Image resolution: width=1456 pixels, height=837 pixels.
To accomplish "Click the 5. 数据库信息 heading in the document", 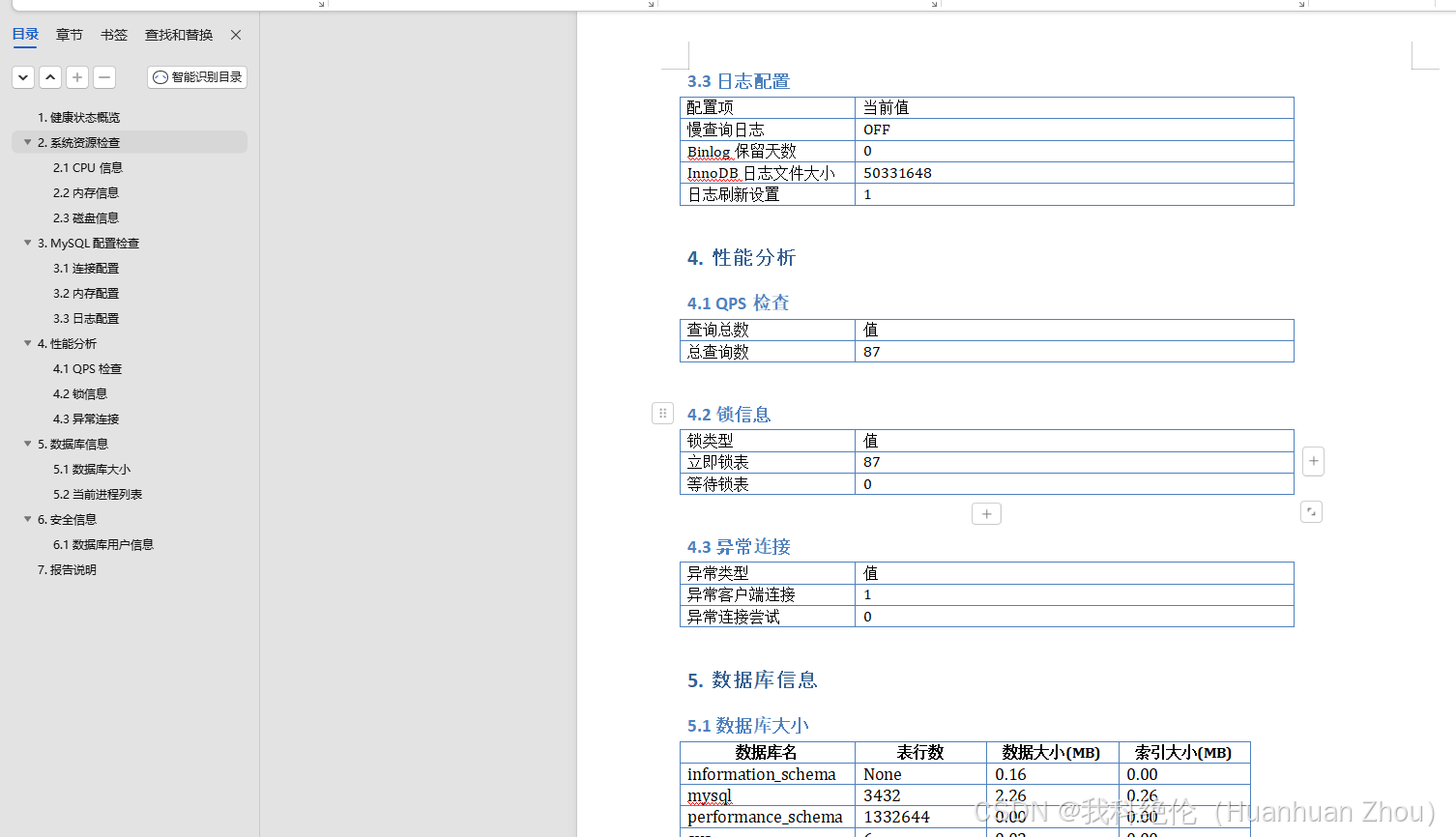I will pos(752,680).
